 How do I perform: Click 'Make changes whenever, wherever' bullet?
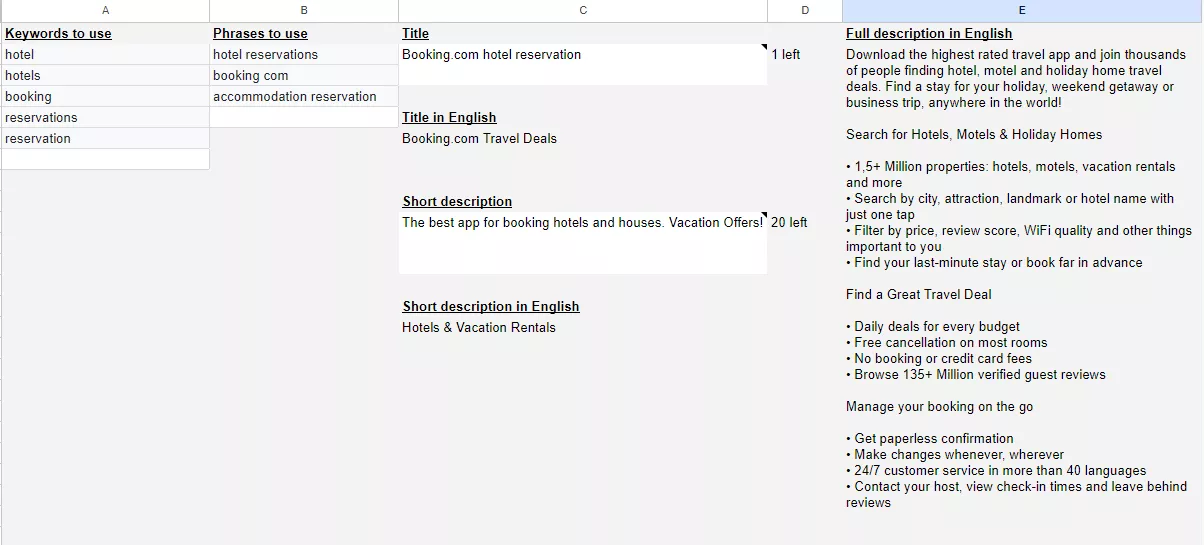(955, 455)
